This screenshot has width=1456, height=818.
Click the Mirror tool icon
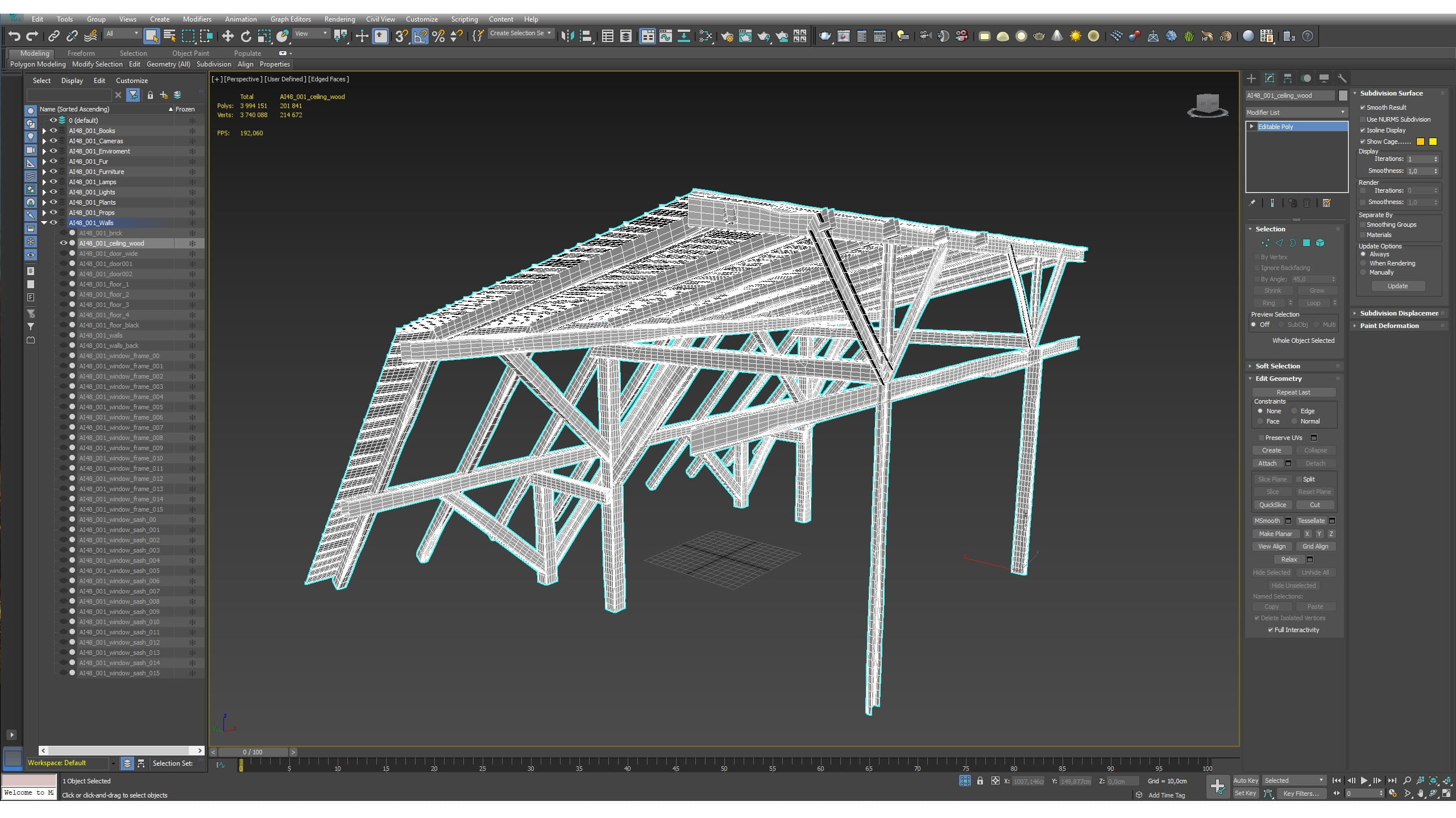coord(567,36)
